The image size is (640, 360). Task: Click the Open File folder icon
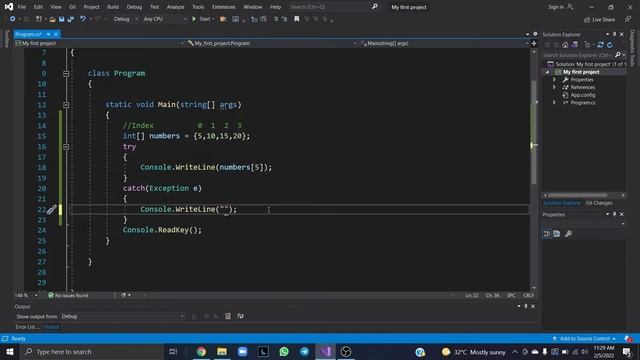(52, 19)
